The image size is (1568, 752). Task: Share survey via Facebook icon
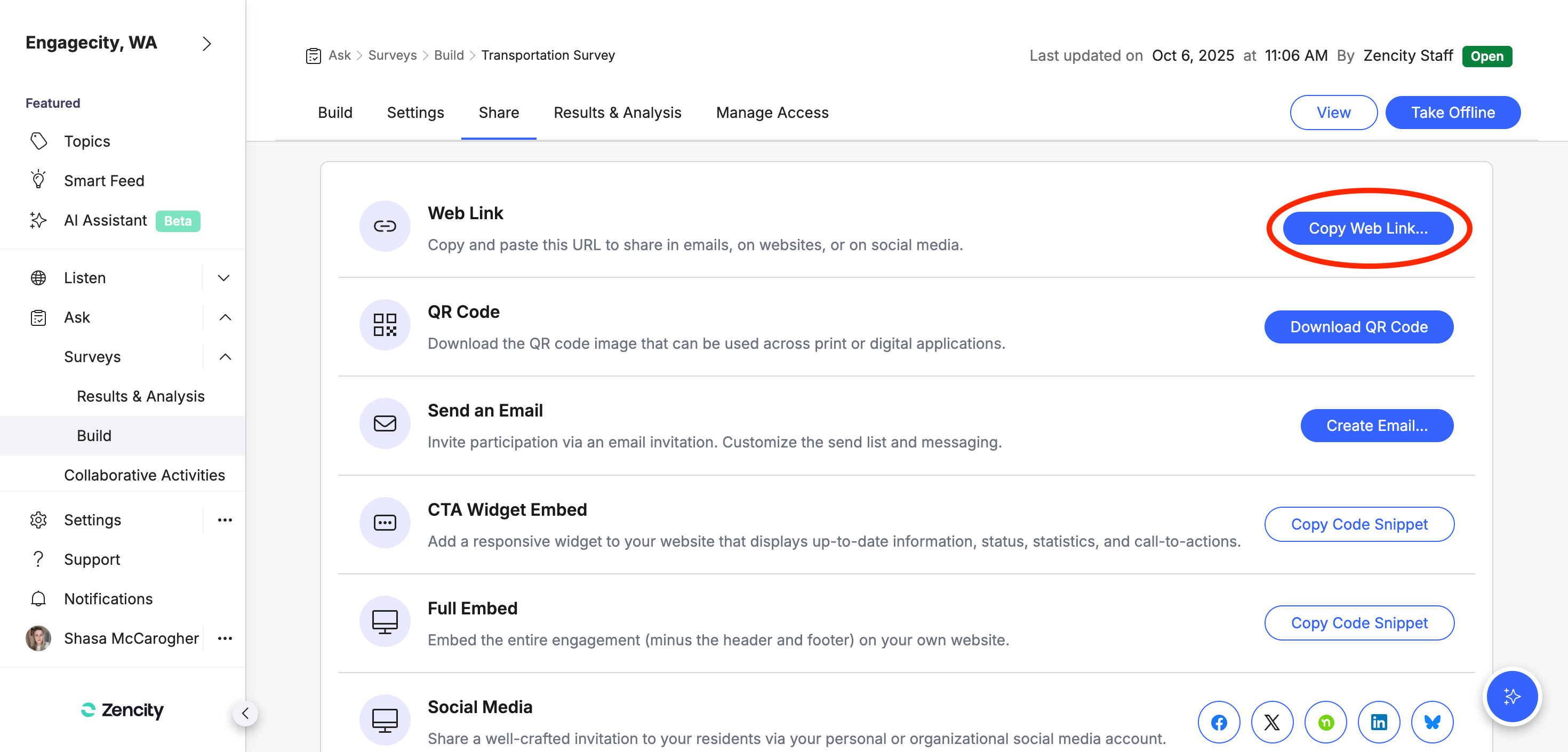(1219, 722)
